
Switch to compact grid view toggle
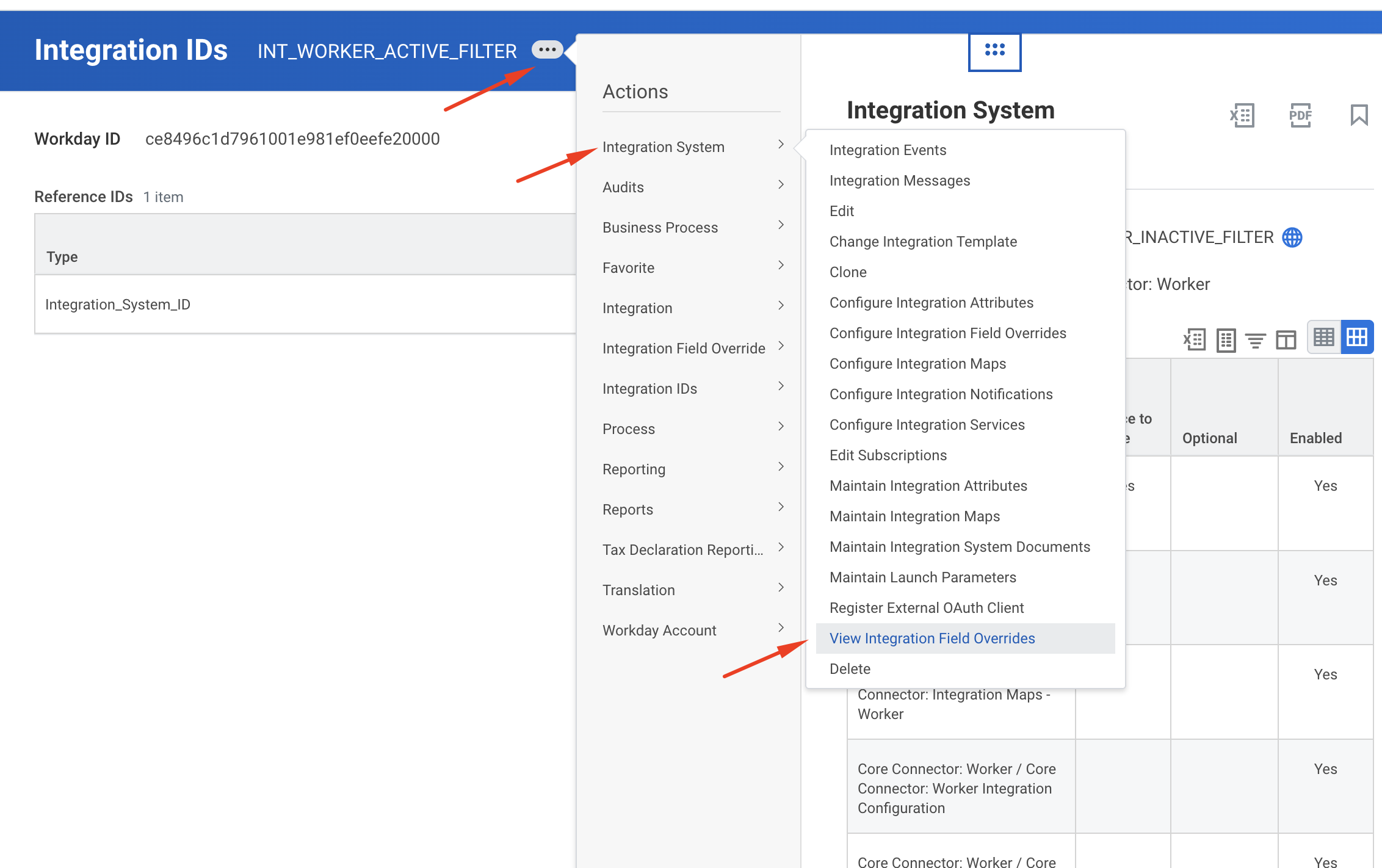1323,337
